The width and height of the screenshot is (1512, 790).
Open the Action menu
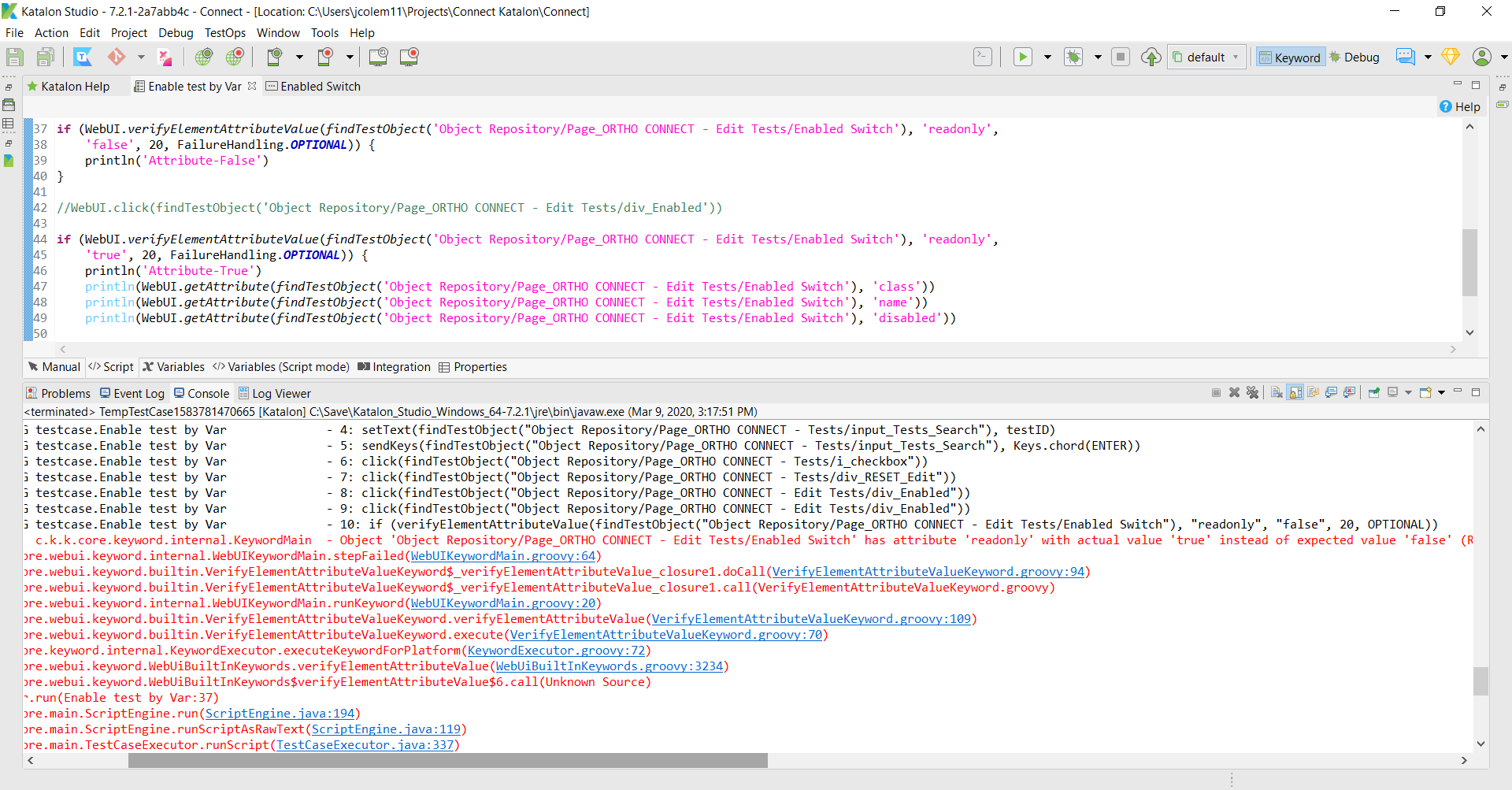pyautogui.click(x=51, y=33)
